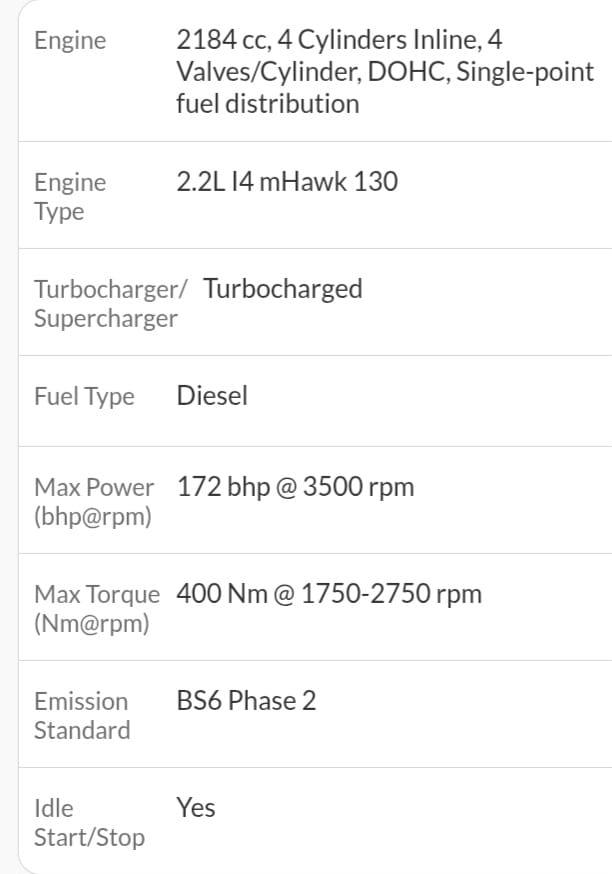Click the Max Torque label

point(97,594)
